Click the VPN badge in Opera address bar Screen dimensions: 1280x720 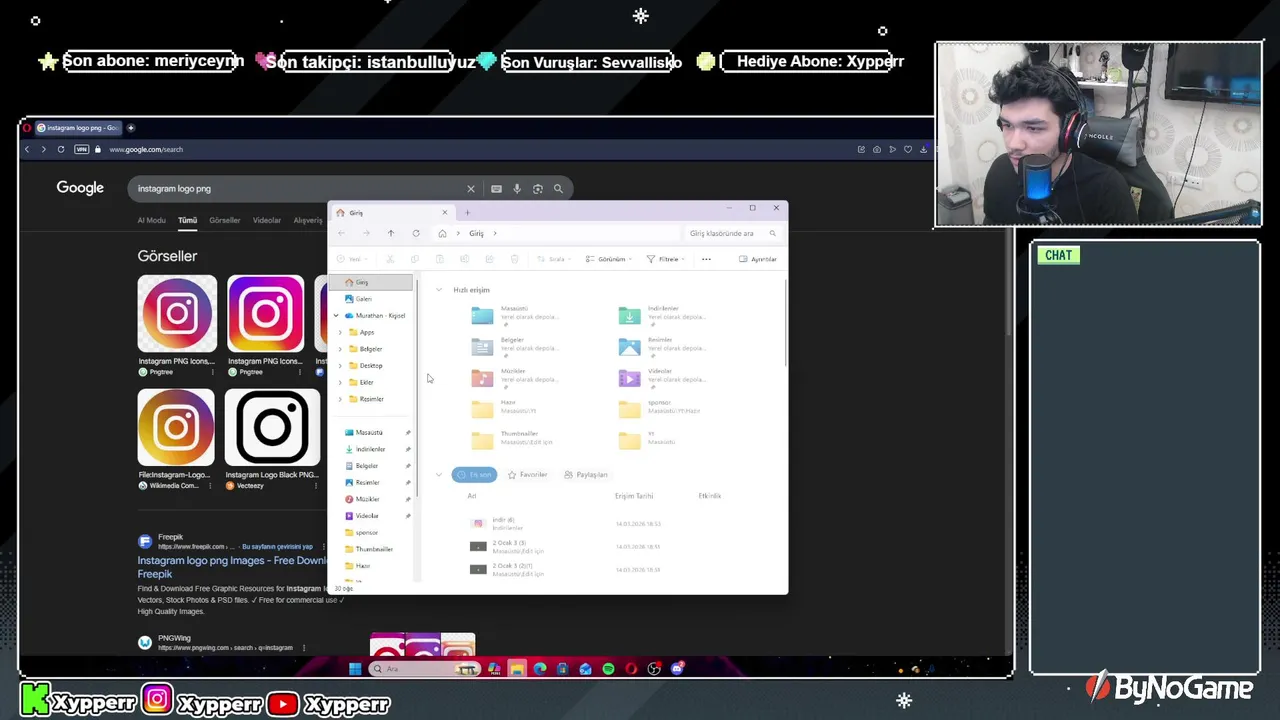[x=82, y=149]
